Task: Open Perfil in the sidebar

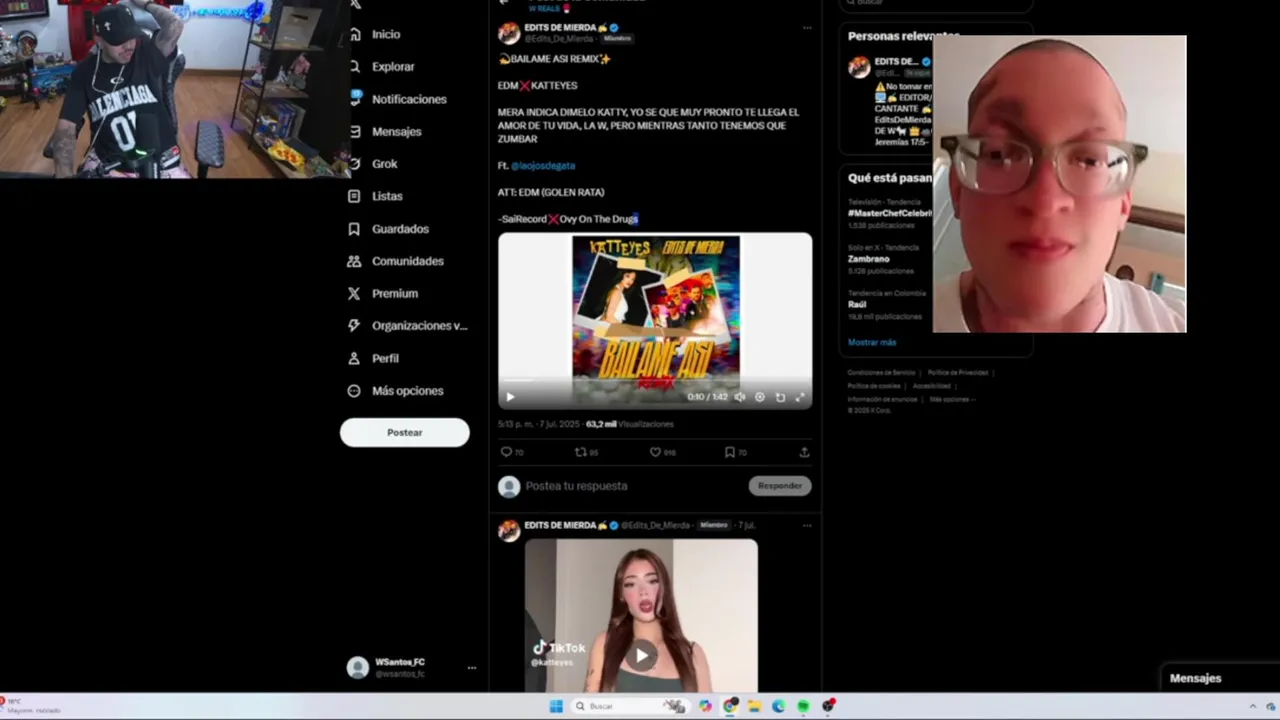Action: [374, 358]
